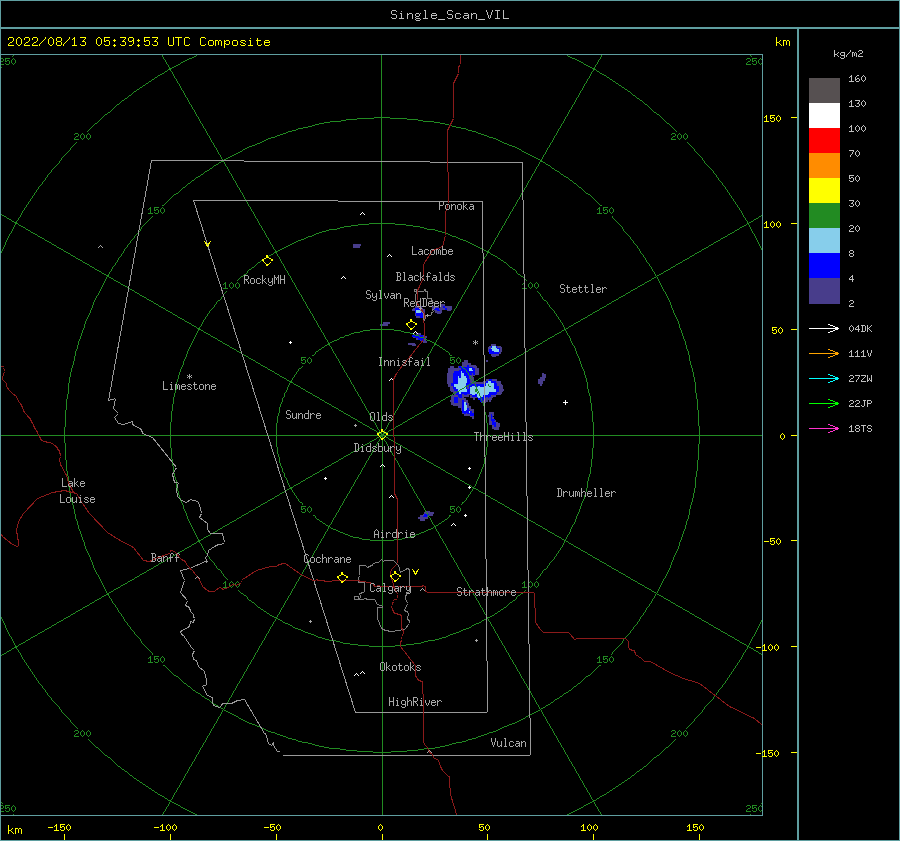Click the Sundre town label

[x=303, y=414]
